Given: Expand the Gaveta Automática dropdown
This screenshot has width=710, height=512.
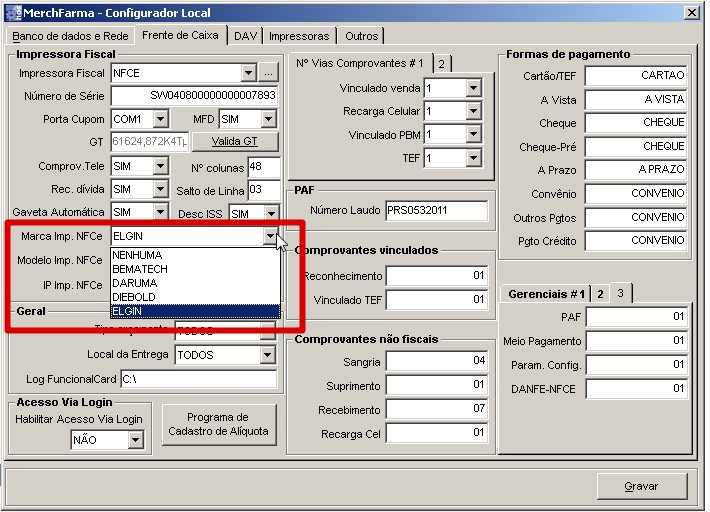Looking at the screenshot, I should [x=159, y=212].
